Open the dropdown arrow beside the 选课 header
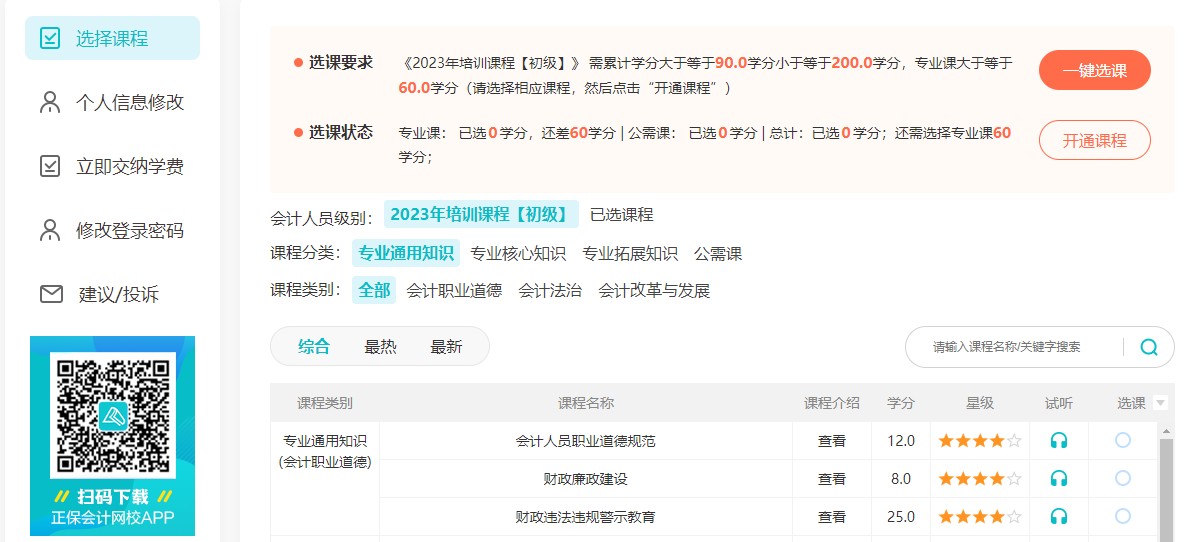The image size is (1203, 542). (x=1160, y=403)
